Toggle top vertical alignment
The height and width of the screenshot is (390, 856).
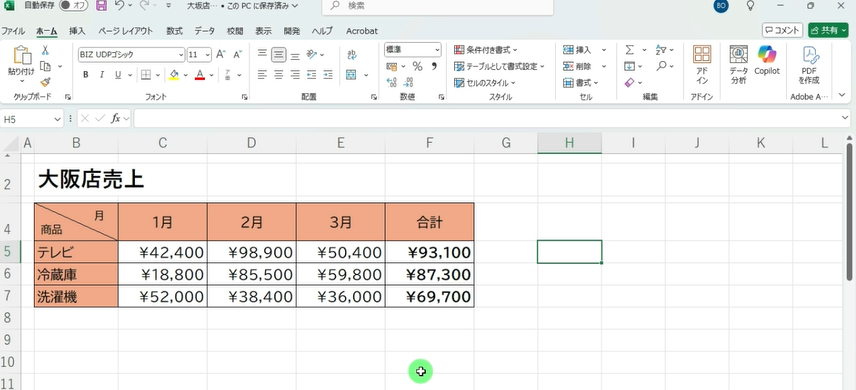tap(262, 54)
